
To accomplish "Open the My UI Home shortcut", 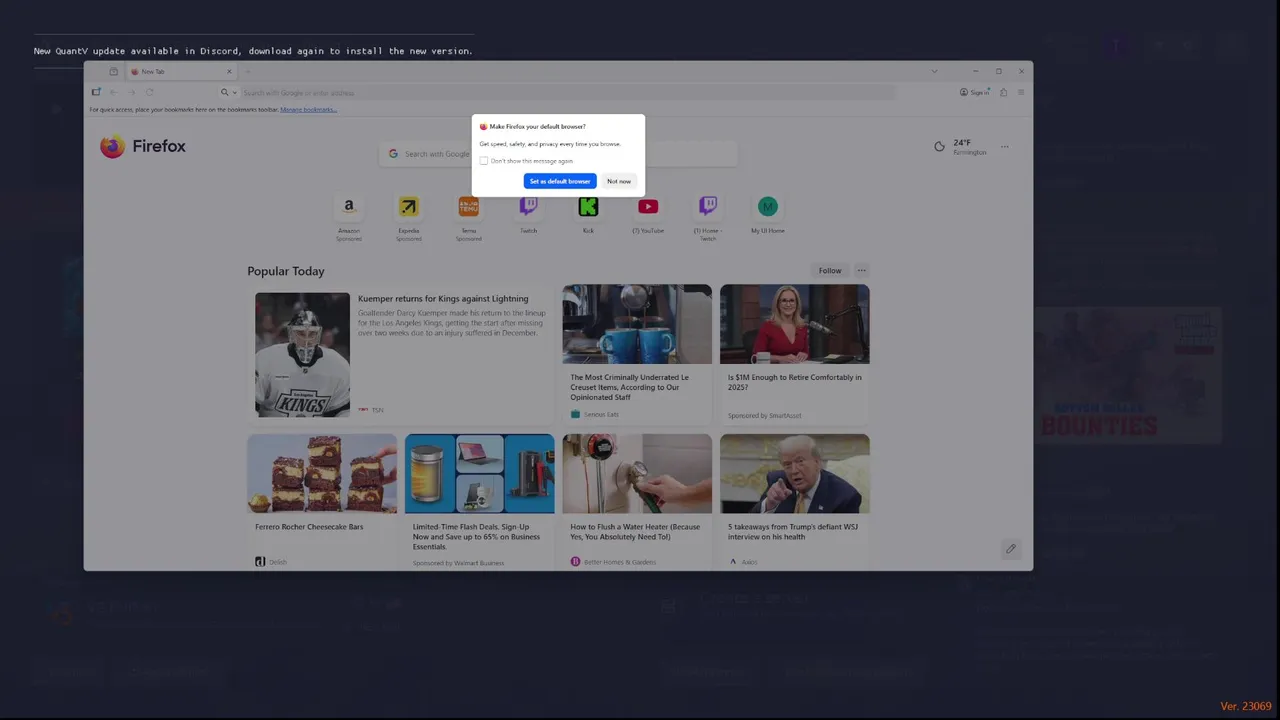I will [768, 214].
